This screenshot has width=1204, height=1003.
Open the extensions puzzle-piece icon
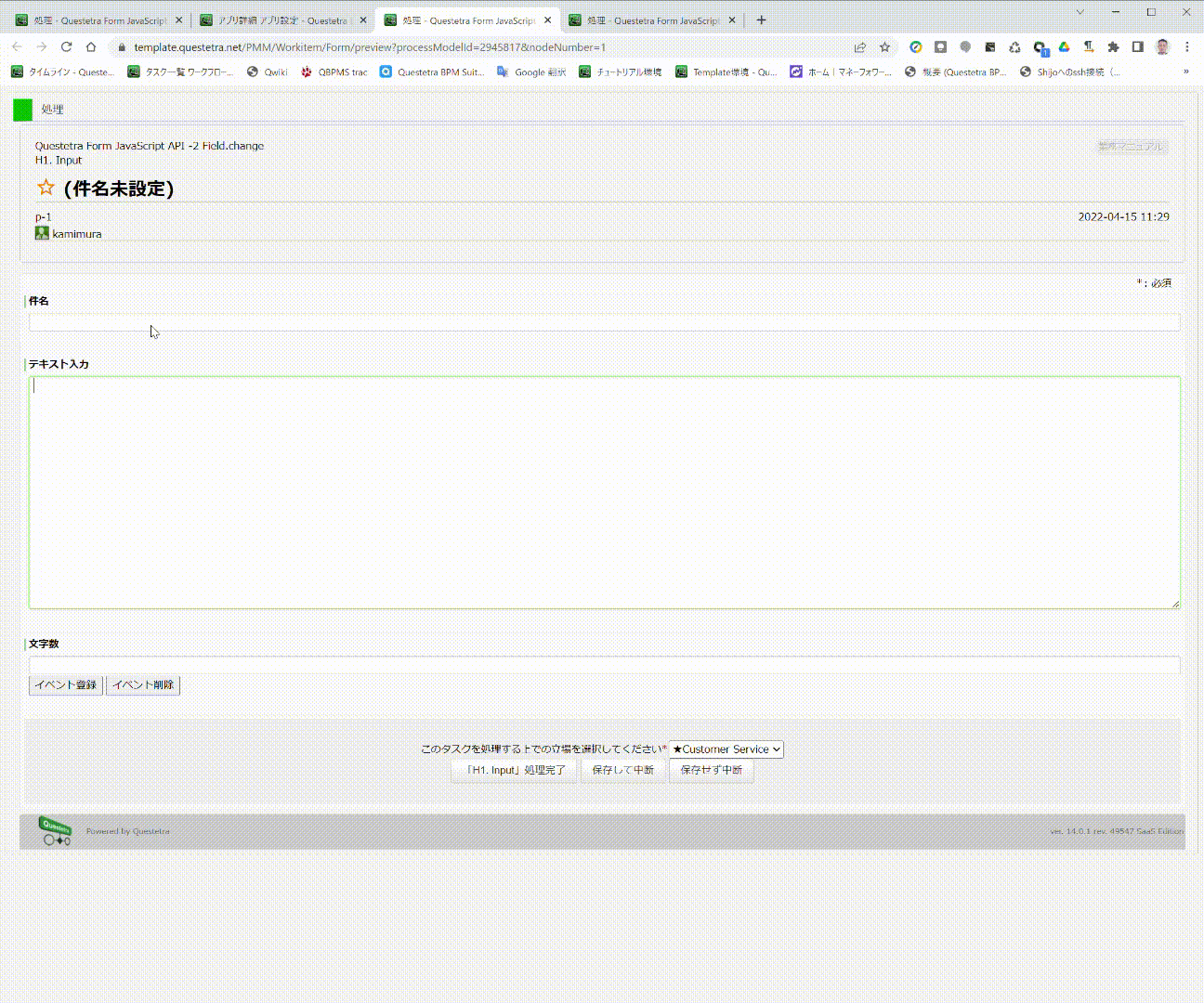pyautogui.click(x=1112, y=46)
